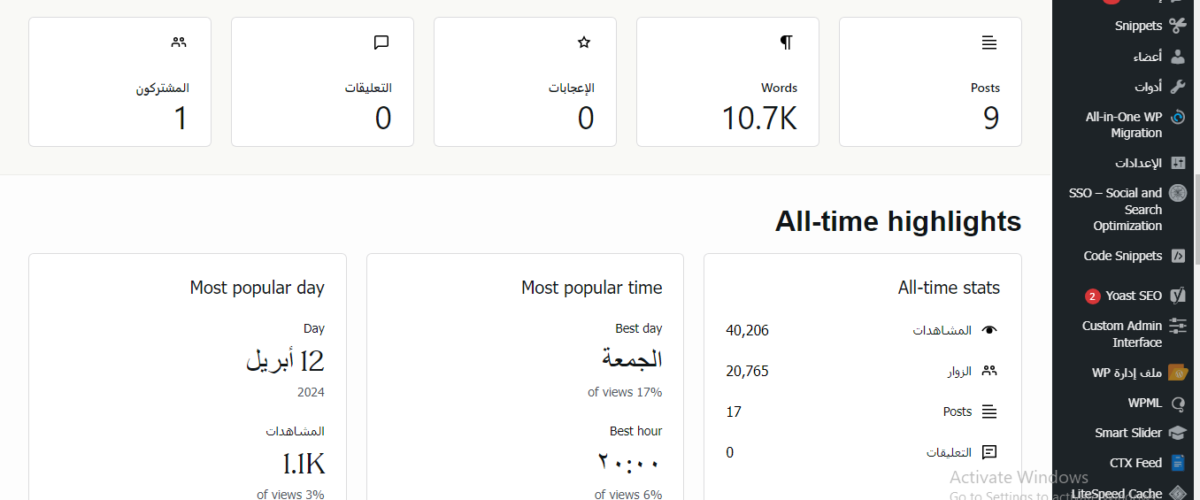Click the Yoast SEO notification badge 2
The height and width of the screenshot is (500, 1200).
(x=1092, y=296)
